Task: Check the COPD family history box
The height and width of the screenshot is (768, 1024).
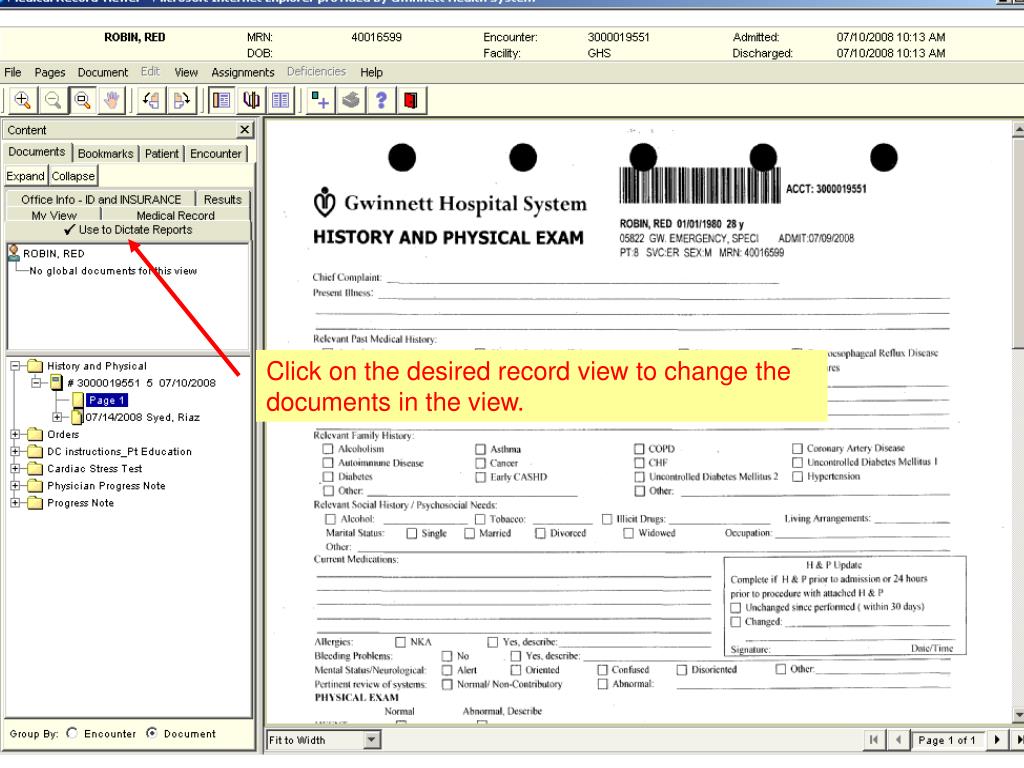Action: [x=639, y=449]
